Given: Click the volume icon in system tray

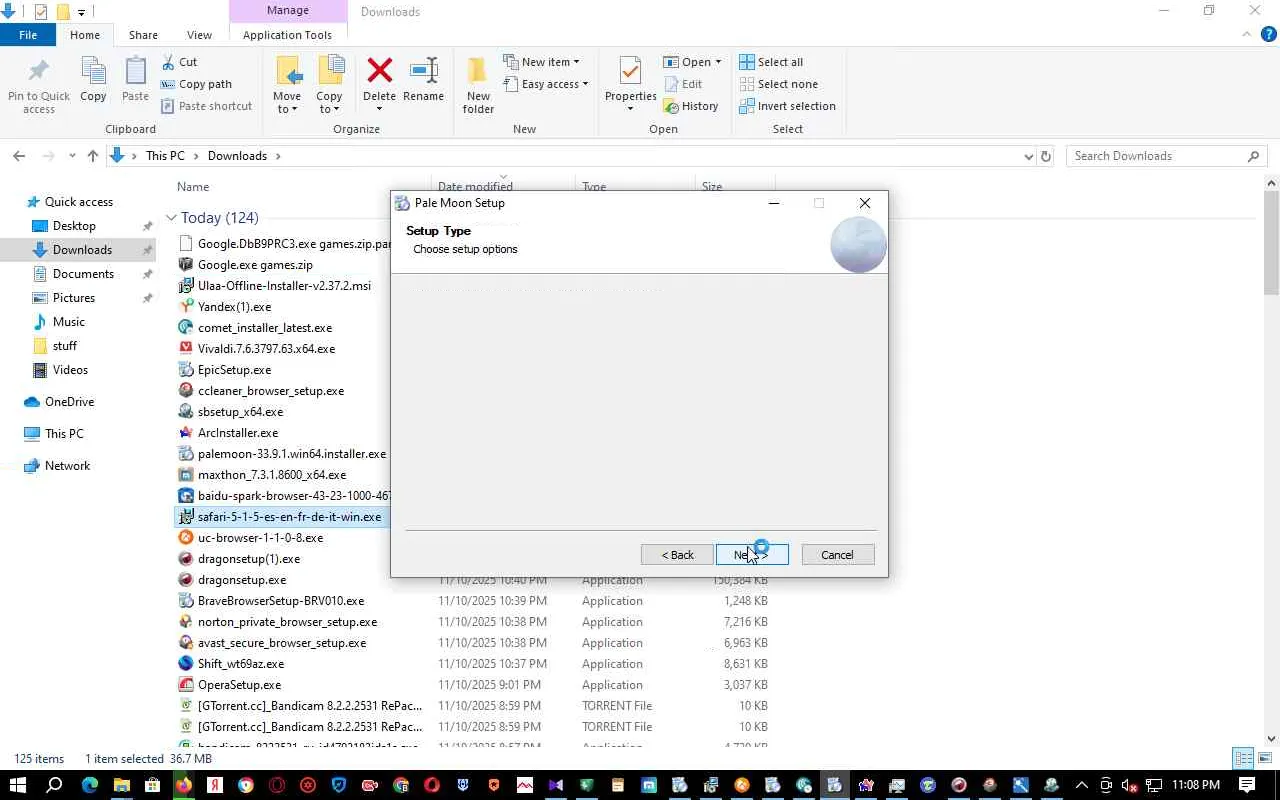Looking at the screenshot, I should (1129, 785).
